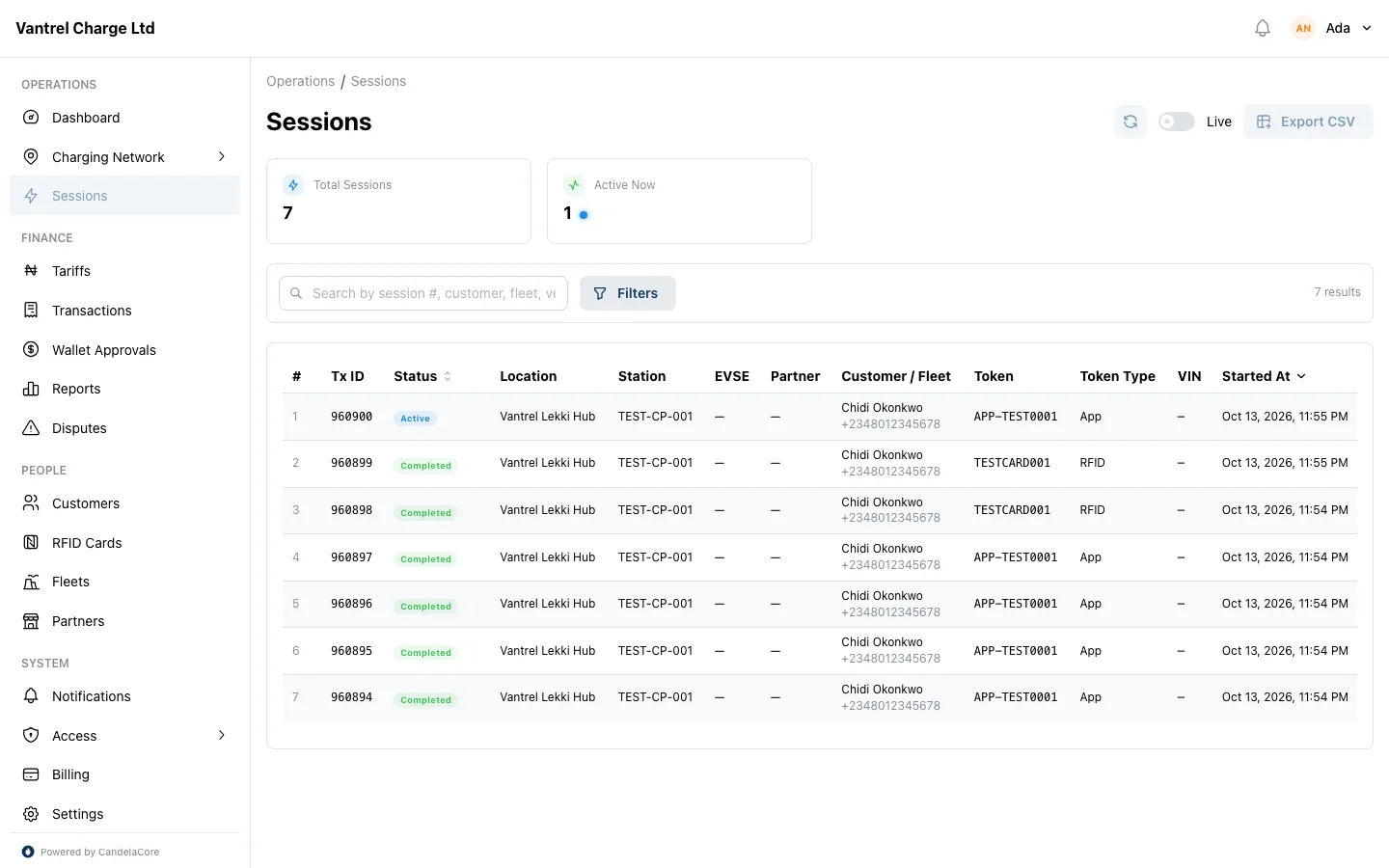Click the Fleets icon in sidebar

tap(31, 582)
